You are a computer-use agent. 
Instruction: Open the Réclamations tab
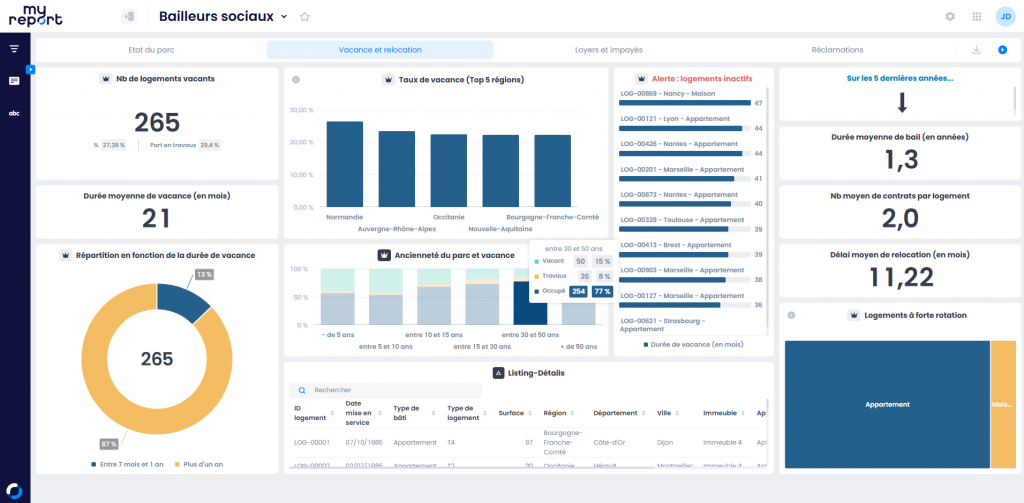point(837,50)
